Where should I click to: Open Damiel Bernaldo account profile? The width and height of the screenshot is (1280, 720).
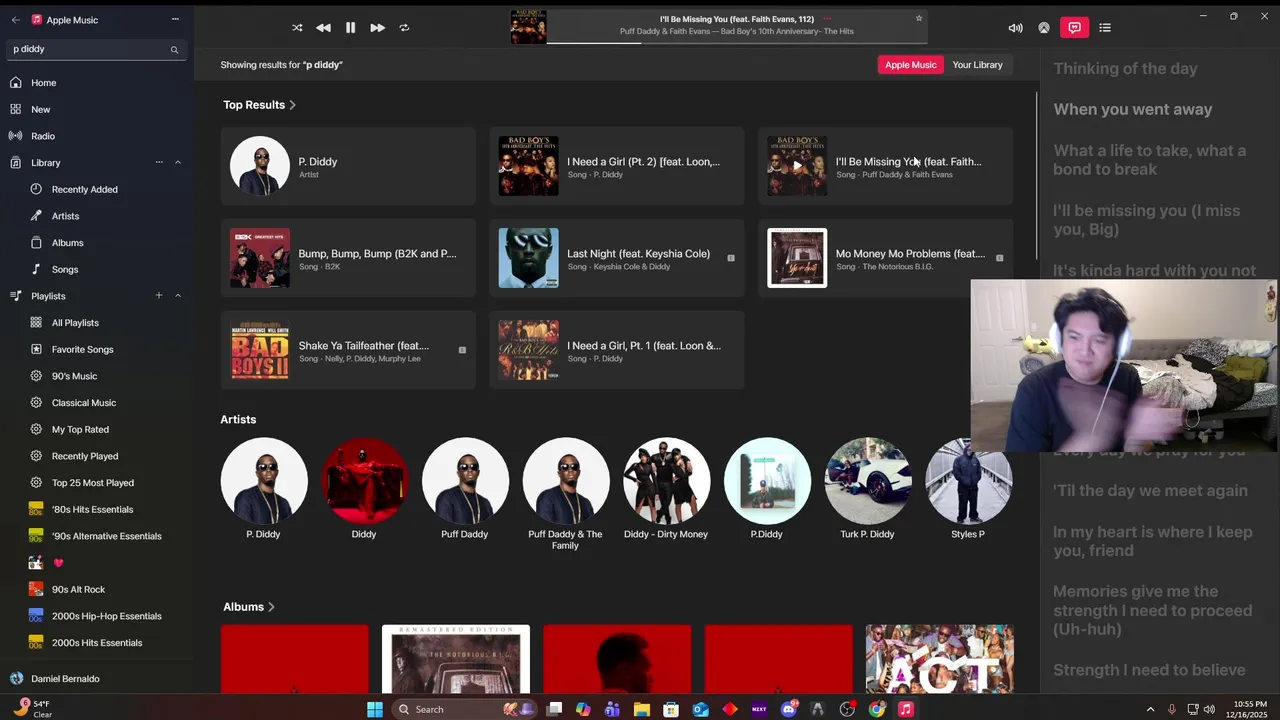coord(96,678)
